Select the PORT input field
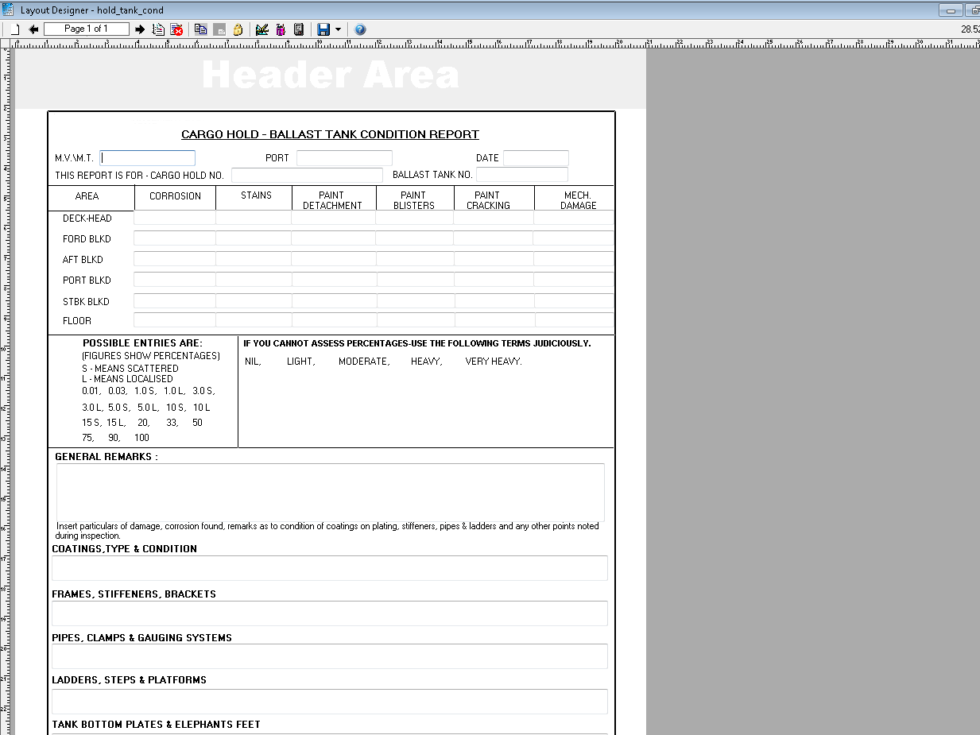 tap(344, 158)
